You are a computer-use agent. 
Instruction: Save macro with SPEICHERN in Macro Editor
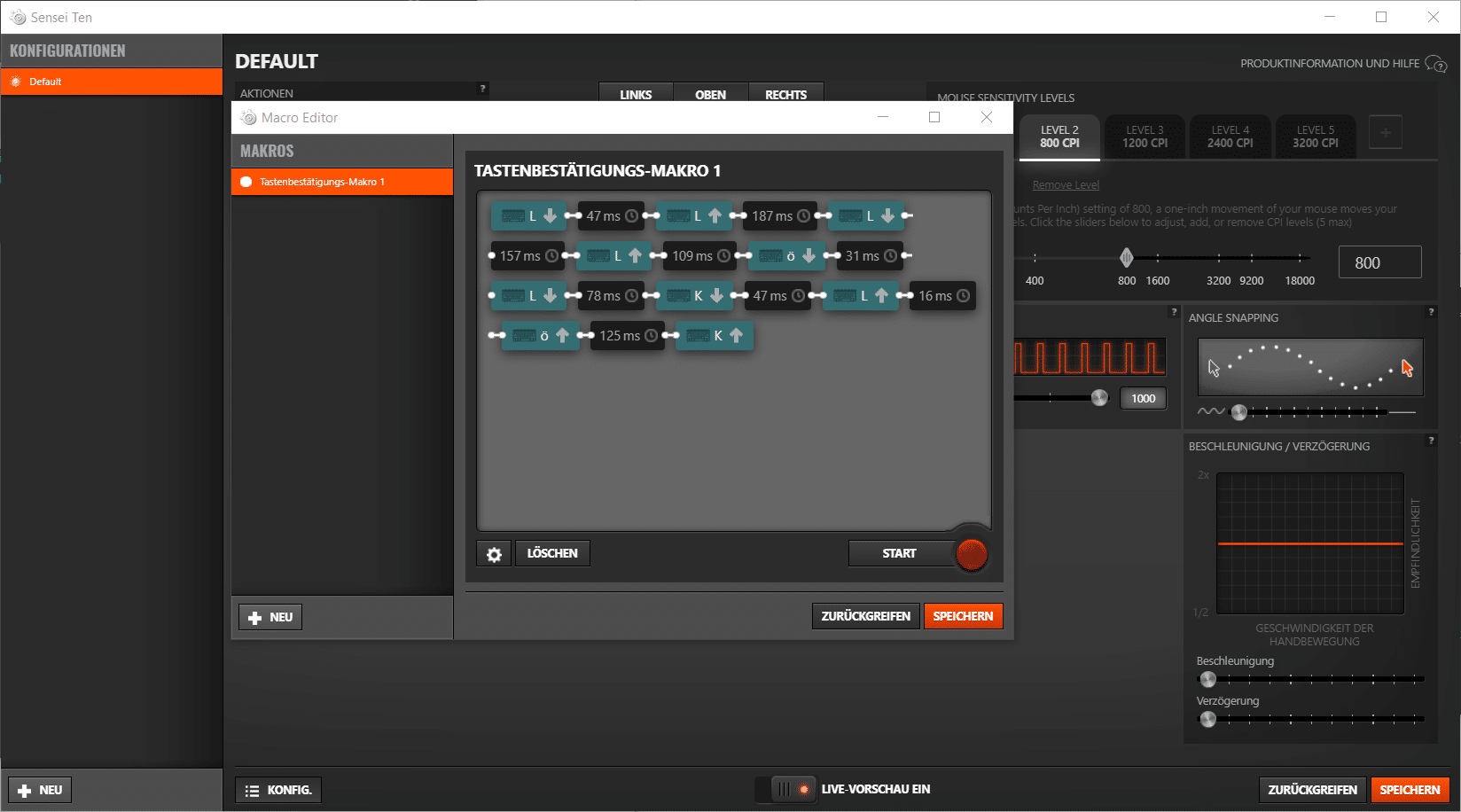point(963,616)
